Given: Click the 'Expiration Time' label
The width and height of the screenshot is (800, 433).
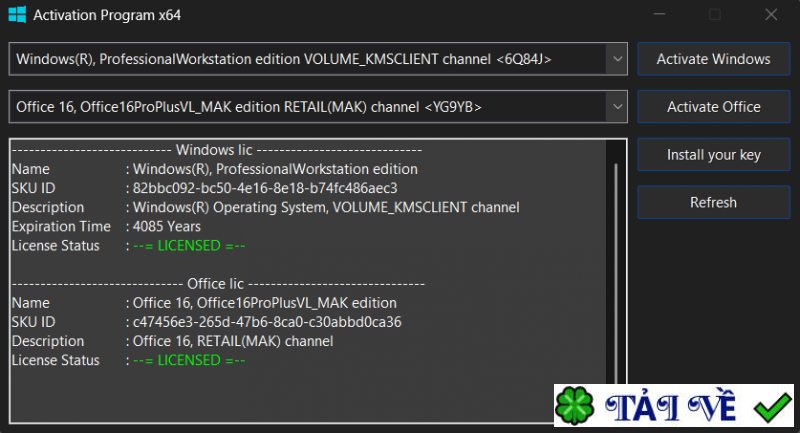Looking at the screenshot, I should tap(61, 226).
